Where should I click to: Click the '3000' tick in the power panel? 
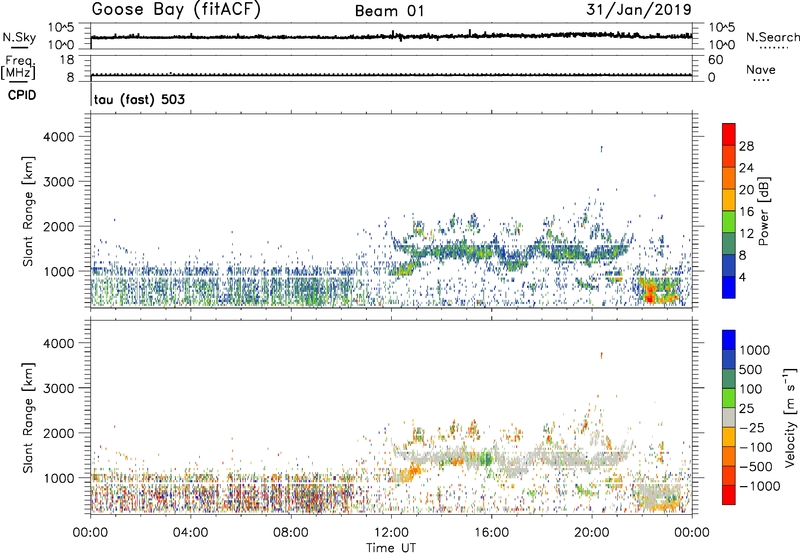(59, 182)
